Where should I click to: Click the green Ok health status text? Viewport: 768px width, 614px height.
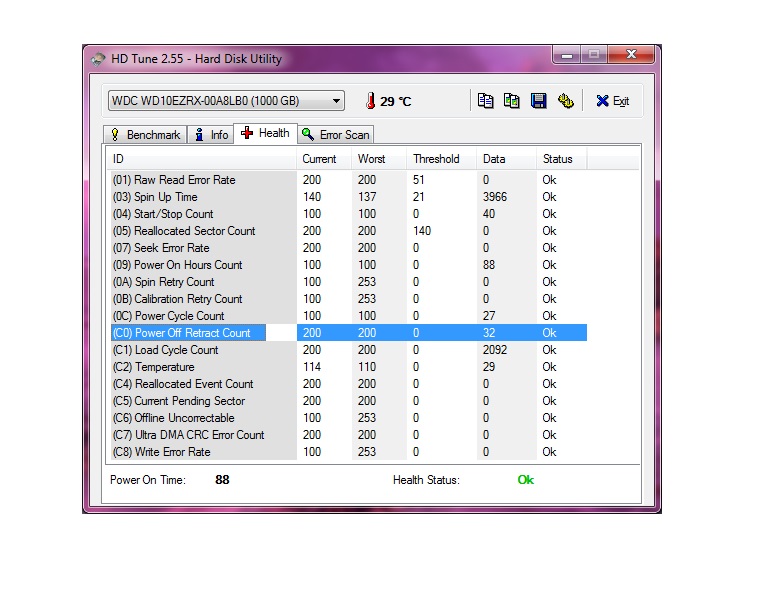point(526,480)
